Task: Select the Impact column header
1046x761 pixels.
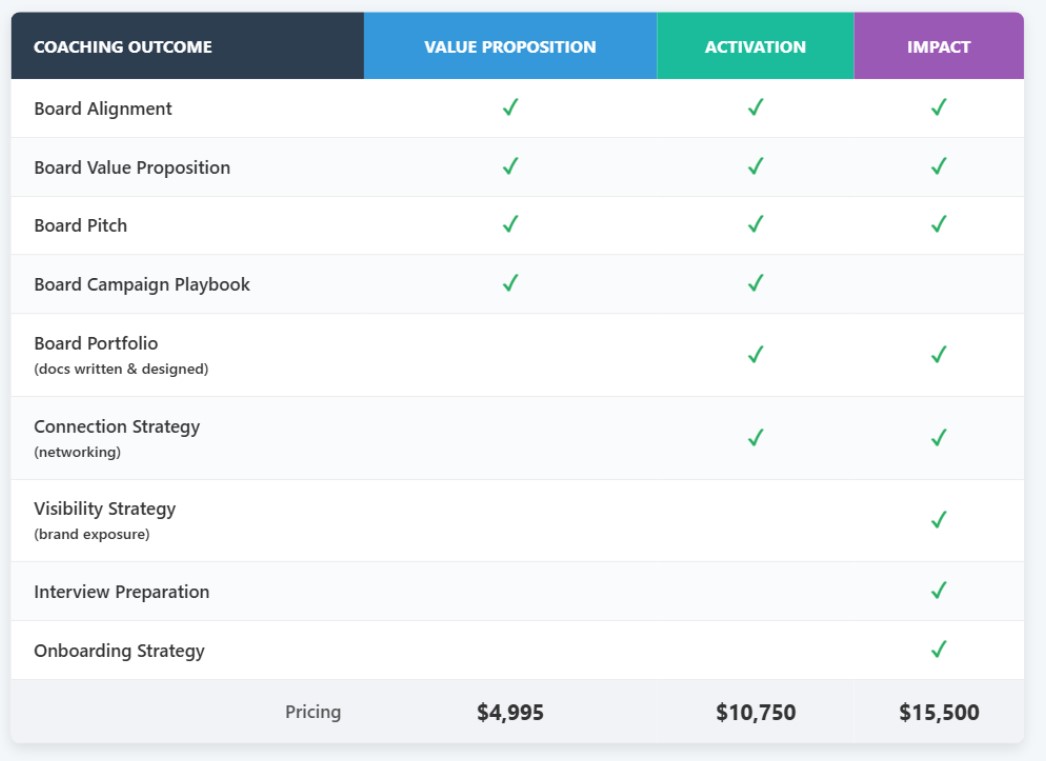Action: 938,47
